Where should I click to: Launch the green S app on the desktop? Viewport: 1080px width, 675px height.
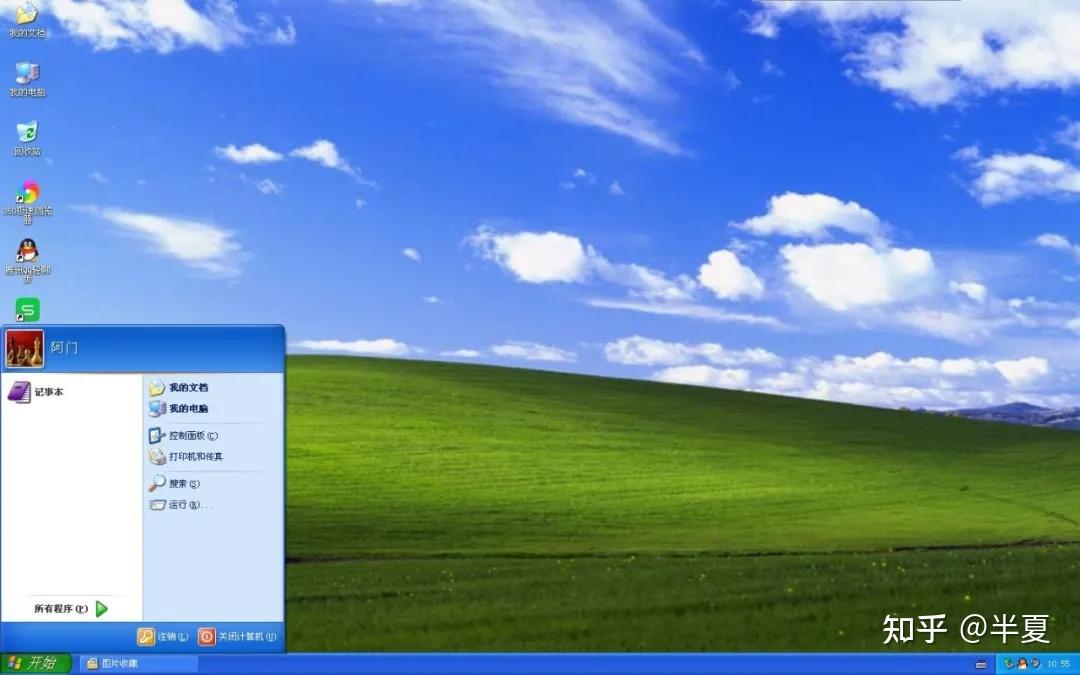pyautogui.click(x=27, y=310)
